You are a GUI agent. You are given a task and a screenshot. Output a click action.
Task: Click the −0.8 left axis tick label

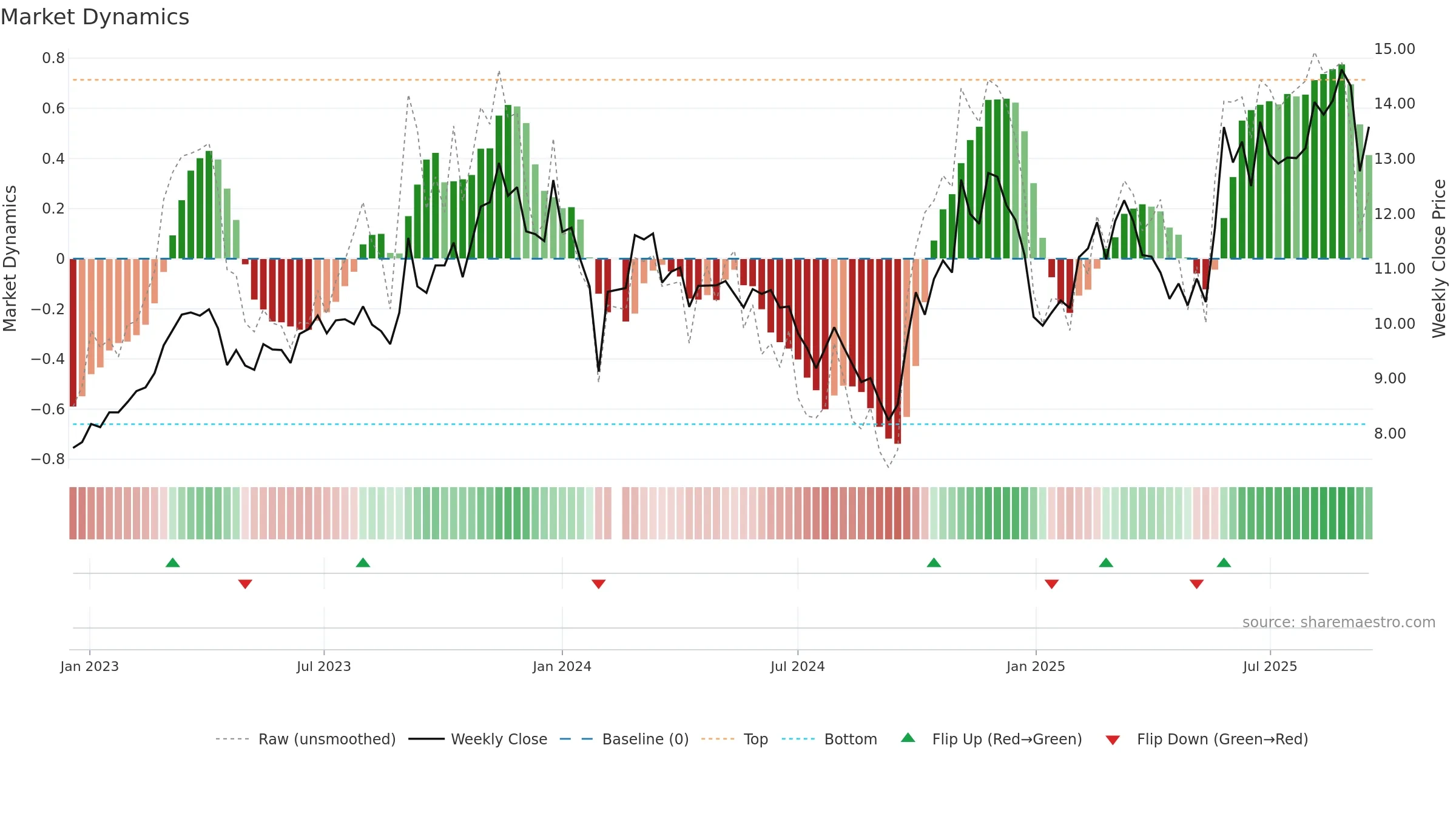pos(48,459)
